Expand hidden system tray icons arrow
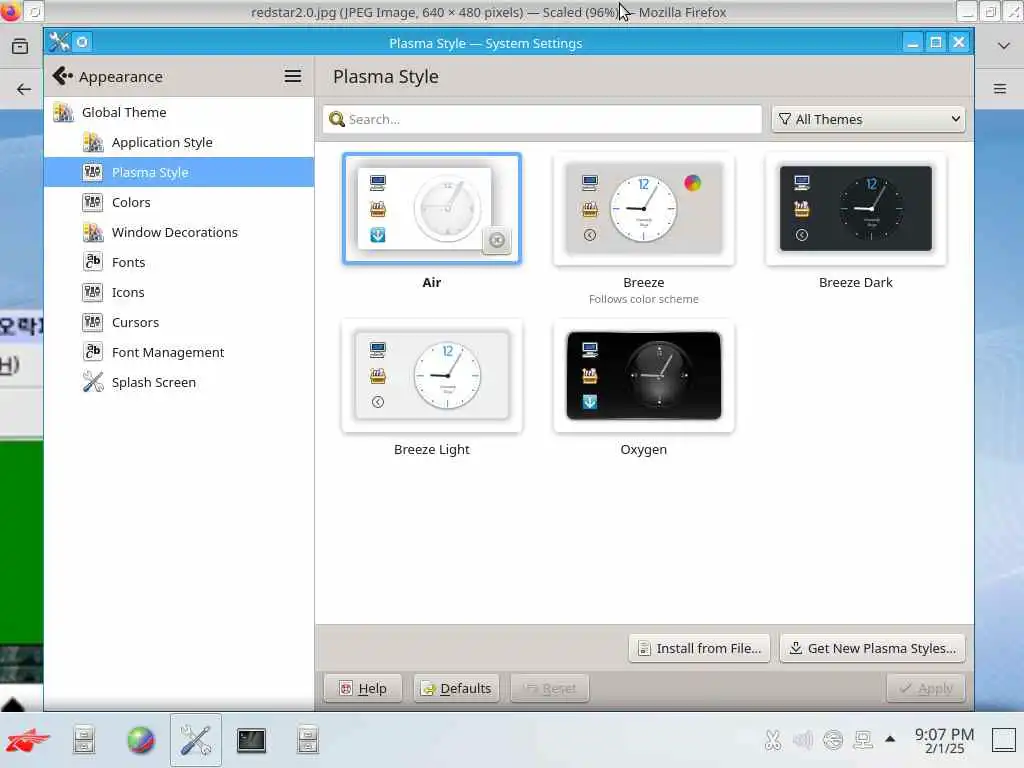This screenshot has width=1024, height=768. point(889,739)
